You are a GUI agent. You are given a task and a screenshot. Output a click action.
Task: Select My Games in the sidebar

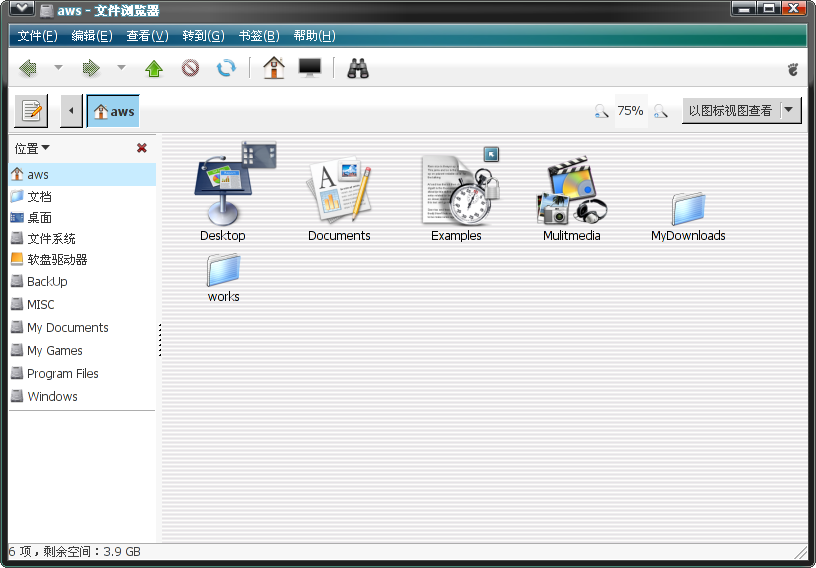pyautogui.click(x=82, y=350)
